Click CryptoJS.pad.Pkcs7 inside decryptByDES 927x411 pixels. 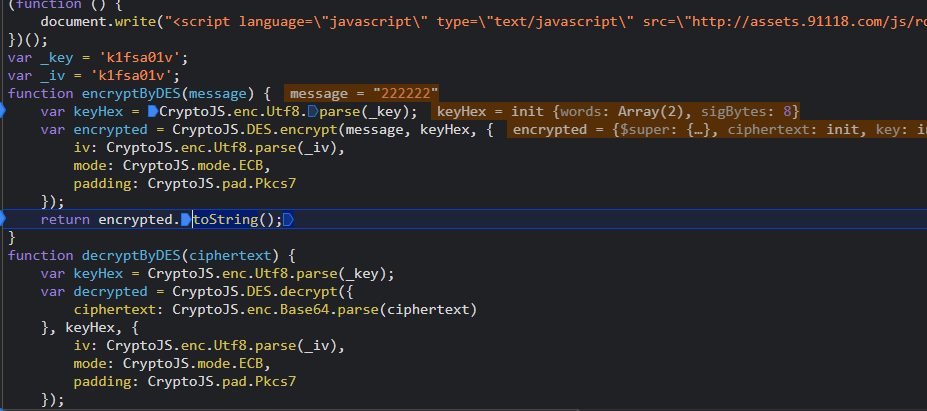tap(222, 382)
